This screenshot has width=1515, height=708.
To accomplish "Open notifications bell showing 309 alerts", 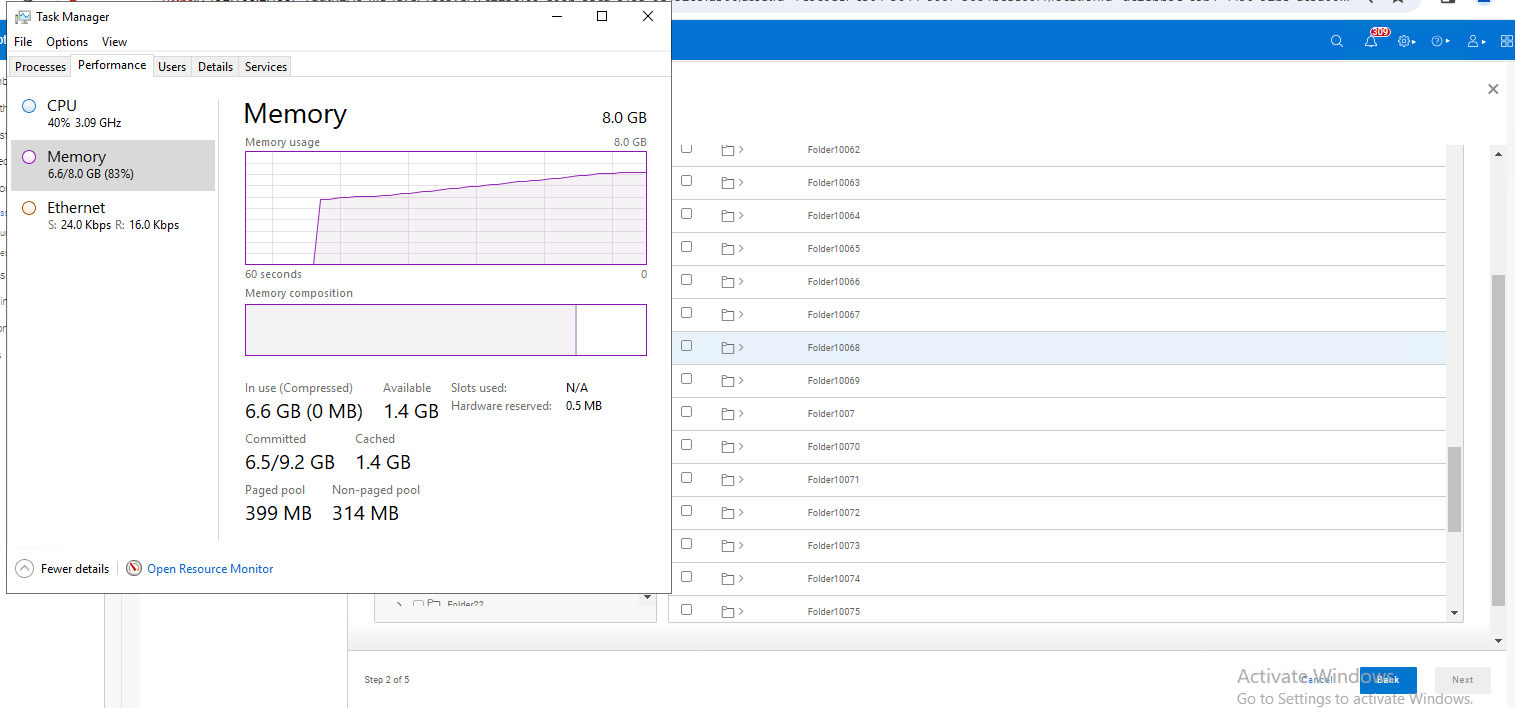I will click(1371, 41).
